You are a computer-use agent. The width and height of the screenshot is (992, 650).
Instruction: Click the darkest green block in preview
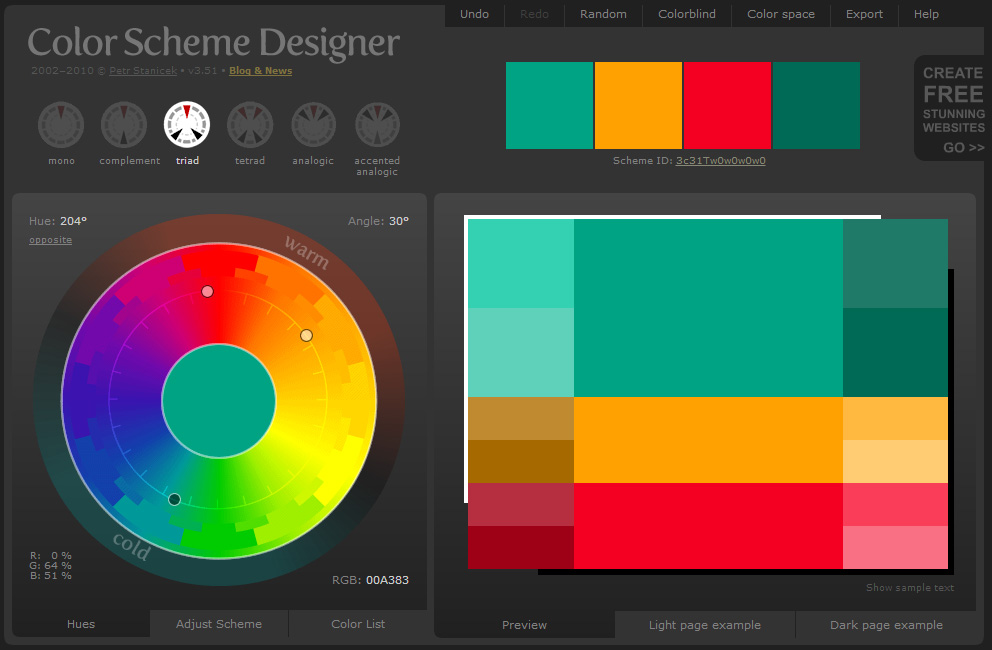895,353
